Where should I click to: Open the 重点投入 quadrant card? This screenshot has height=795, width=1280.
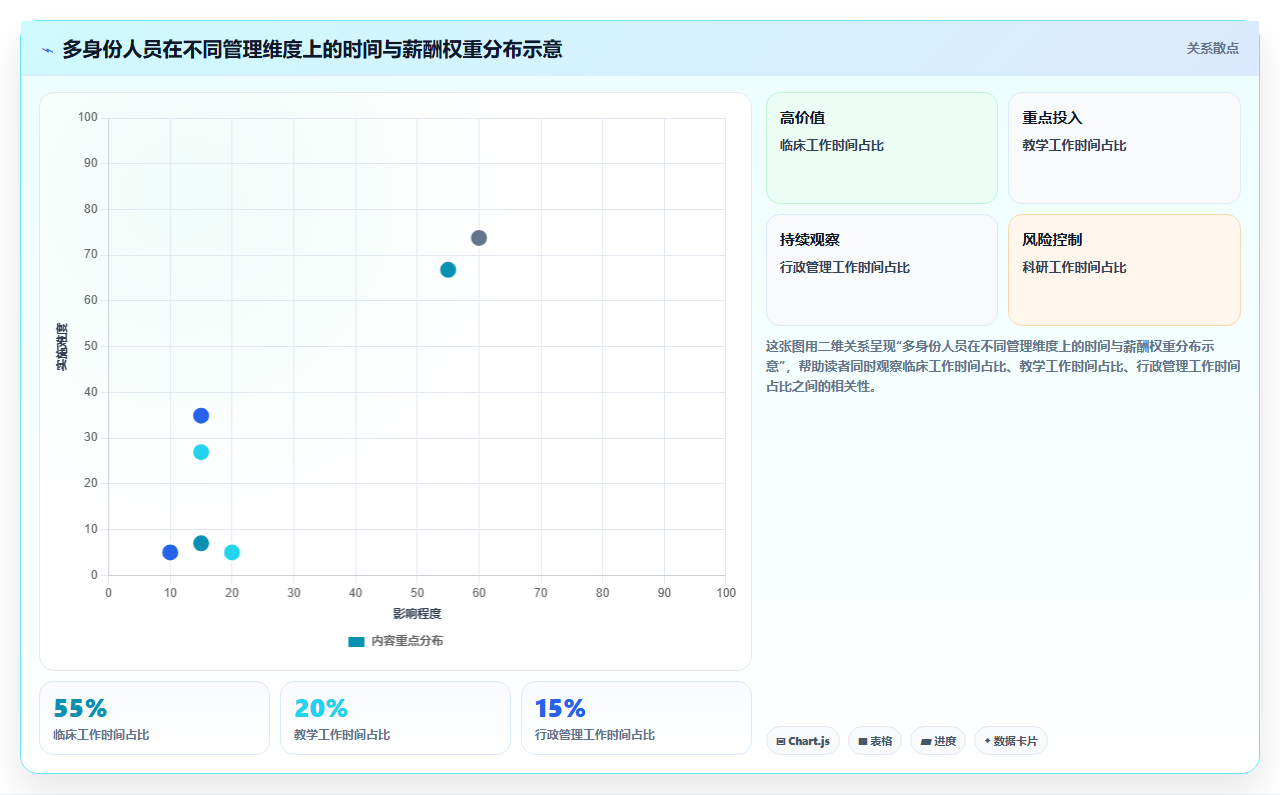1124,148
